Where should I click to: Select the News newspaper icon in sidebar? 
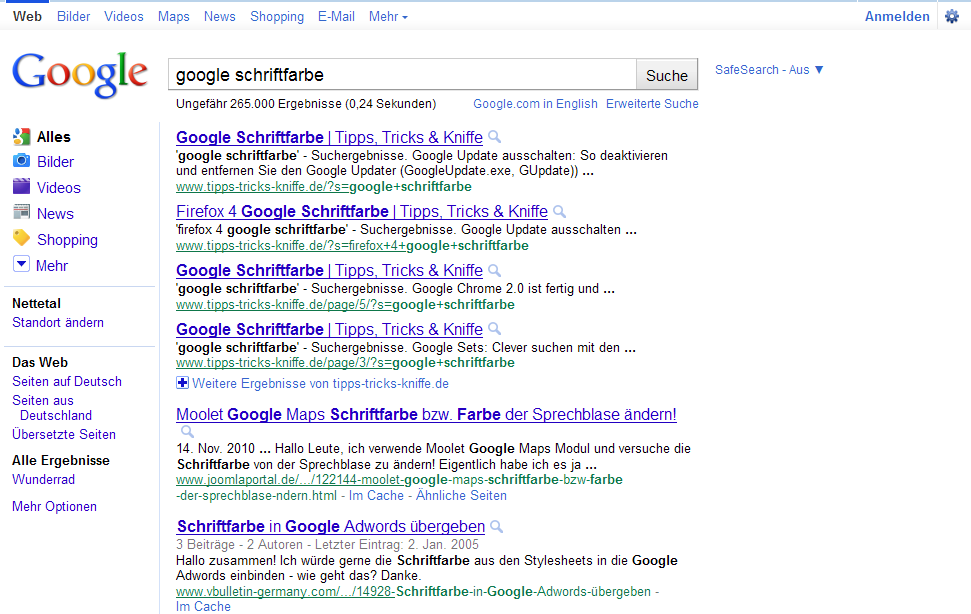[21, 212]
